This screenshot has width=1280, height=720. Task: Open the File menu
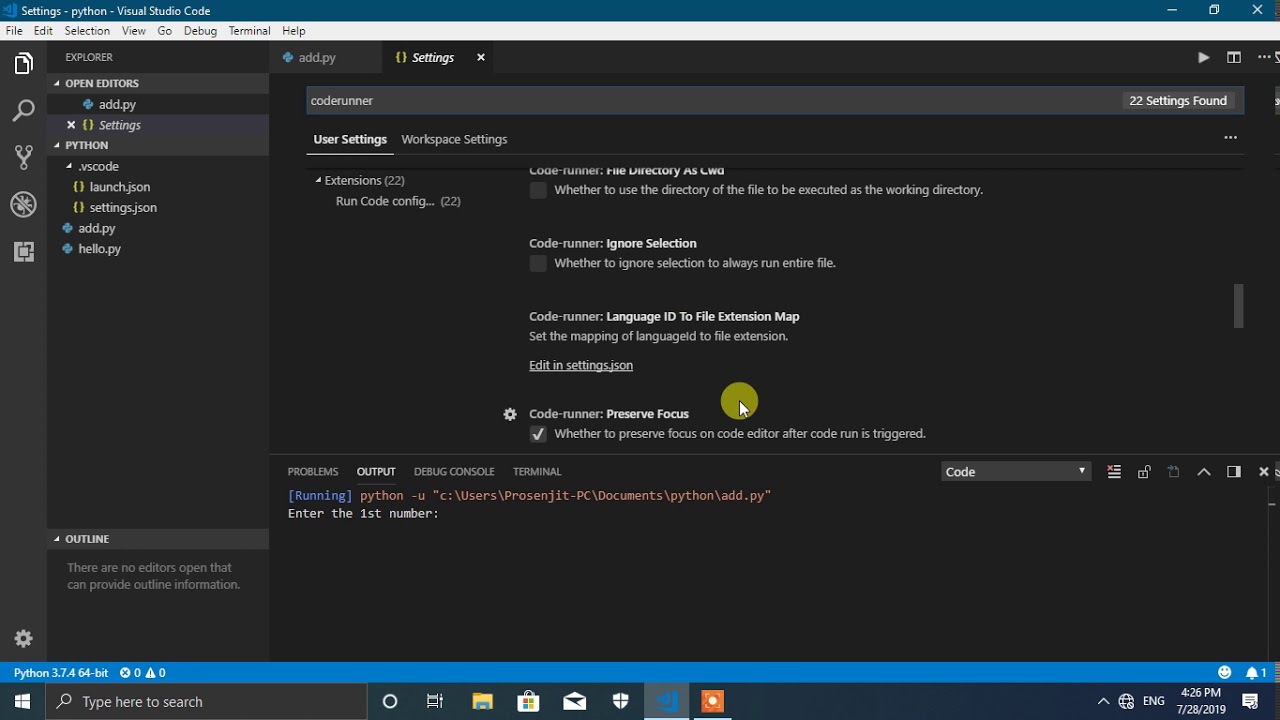pyautogui.click(x=14, y=31)
